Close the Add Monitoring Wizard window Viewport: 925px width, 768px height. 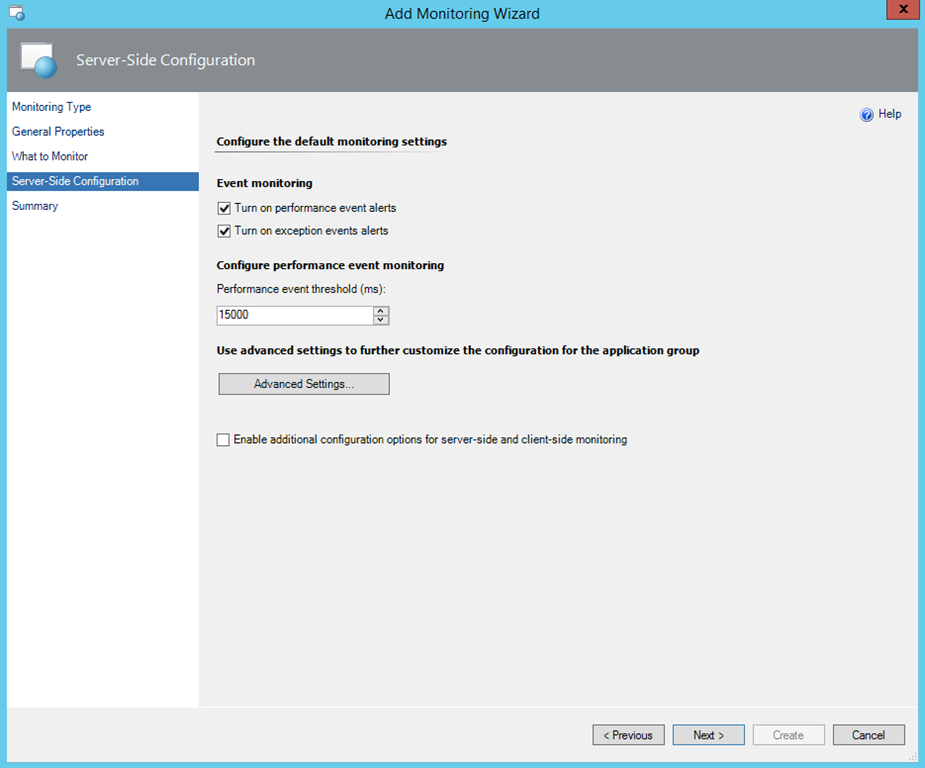903,11
